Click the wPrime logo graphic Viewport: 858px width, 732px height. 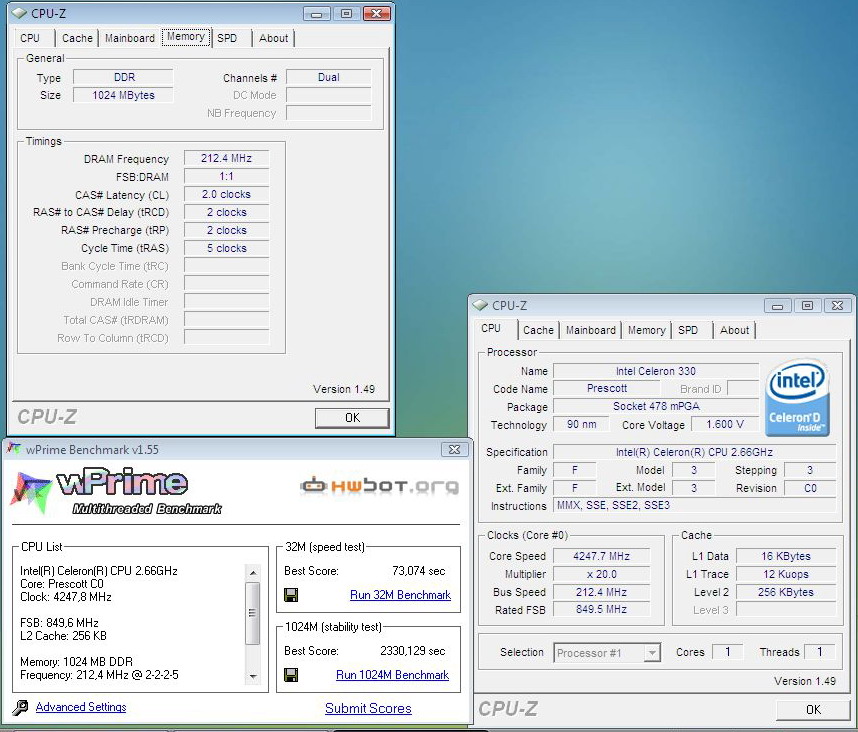click(116, 491)
